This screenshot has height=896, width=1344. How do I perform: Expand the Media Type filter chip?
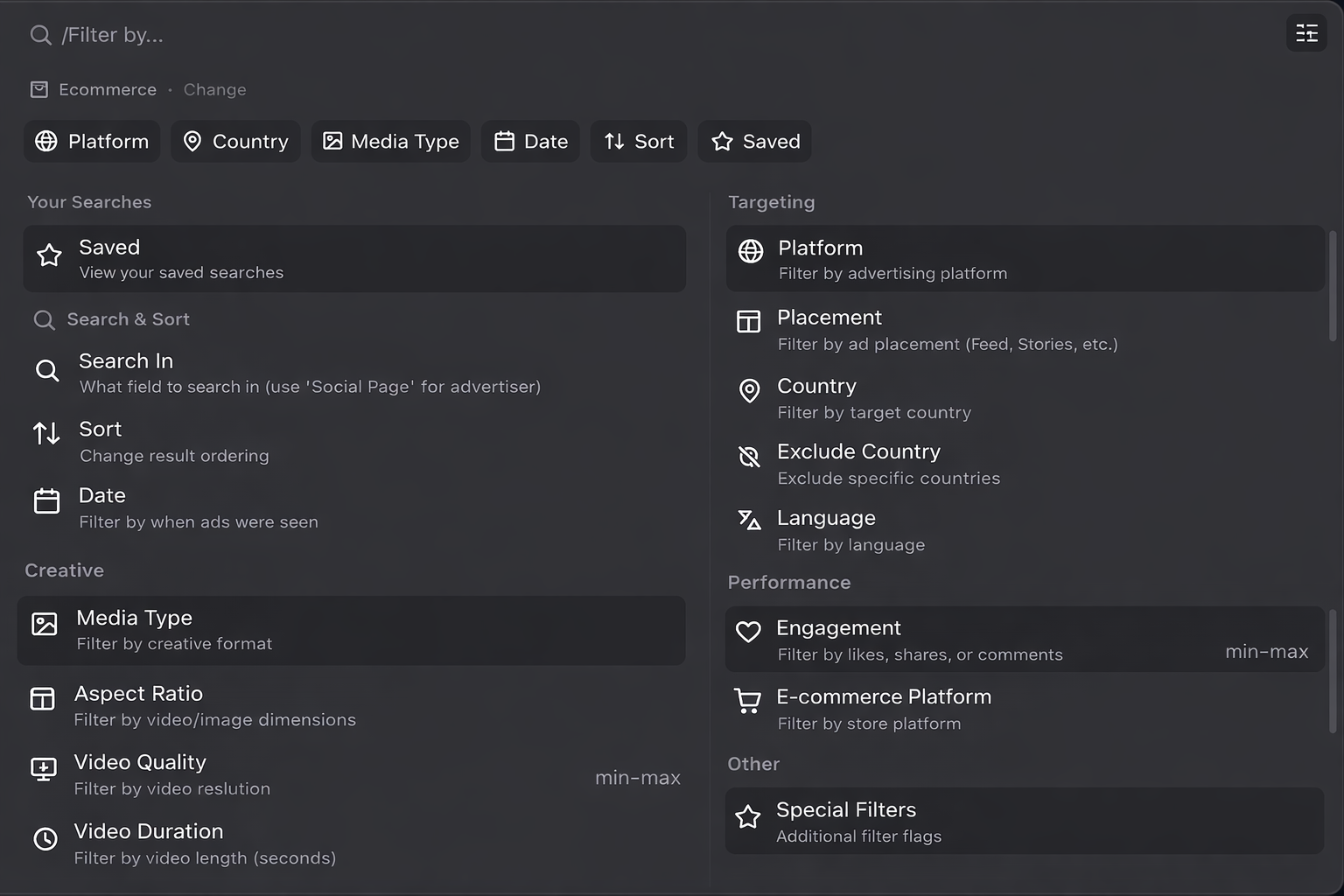(390, 141)
